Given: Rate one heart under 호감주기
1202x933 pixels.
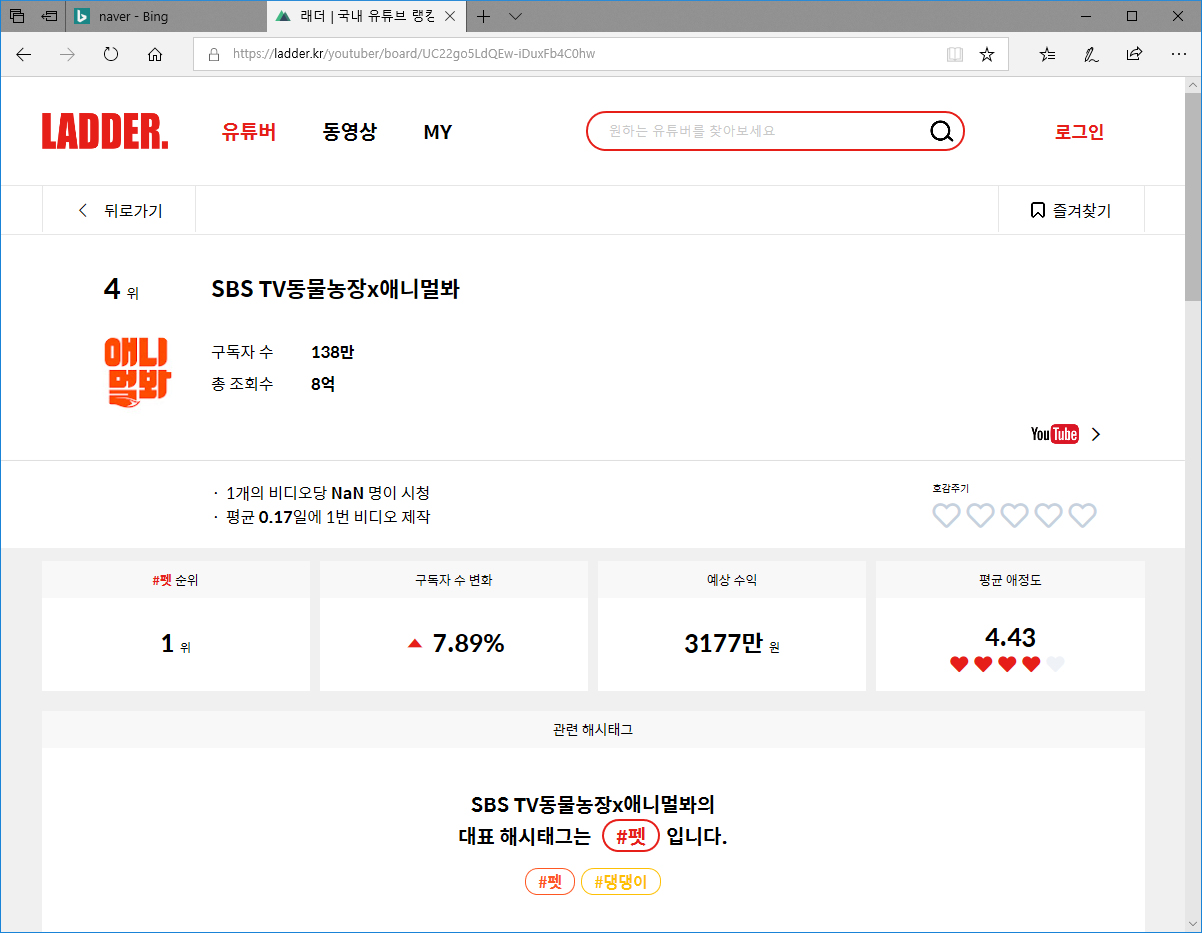Looking at the screenshot, I should pyautogui.click(x=946, y=516).
